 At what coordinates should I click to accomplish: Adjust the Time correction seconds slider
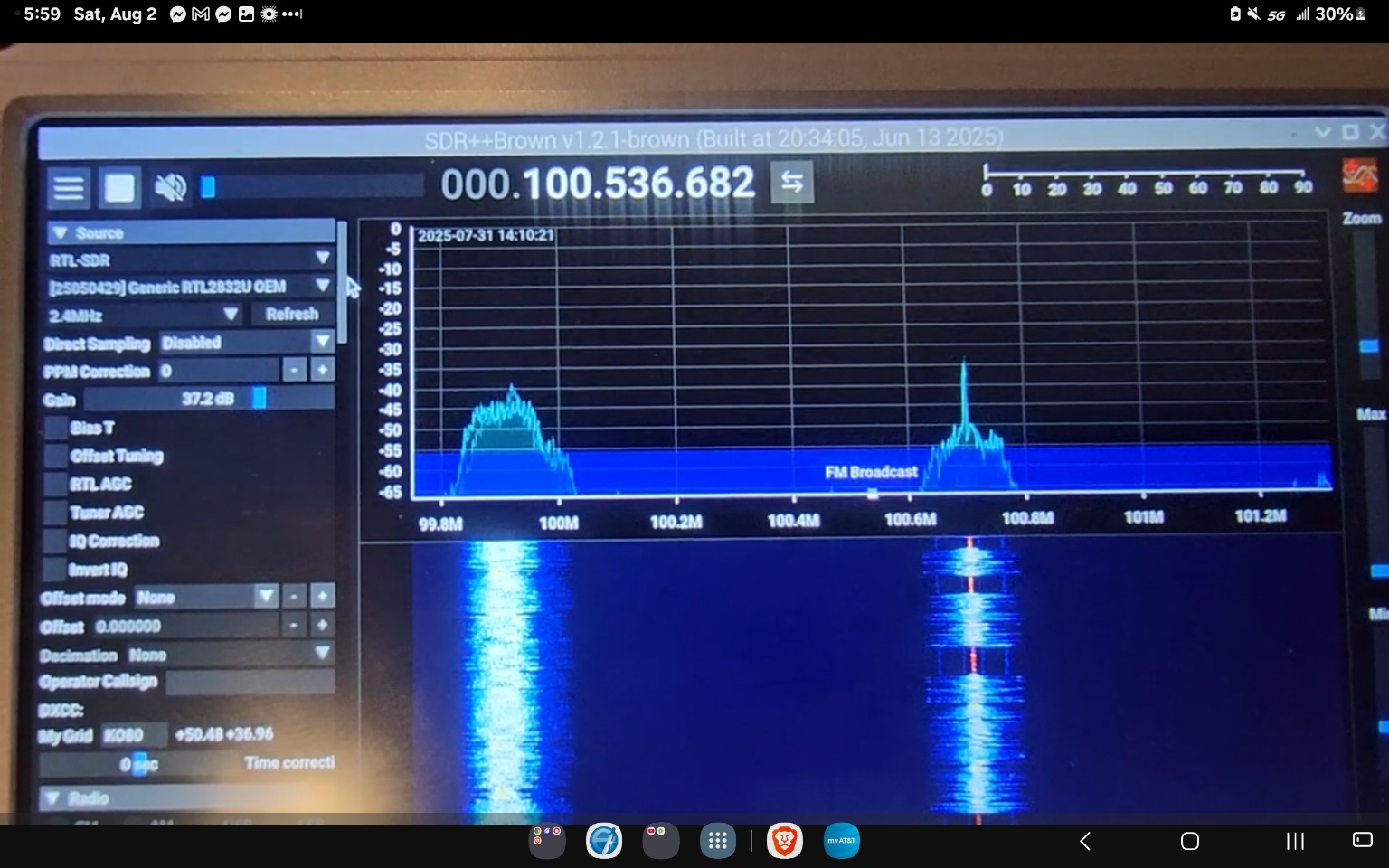point(138,765)
